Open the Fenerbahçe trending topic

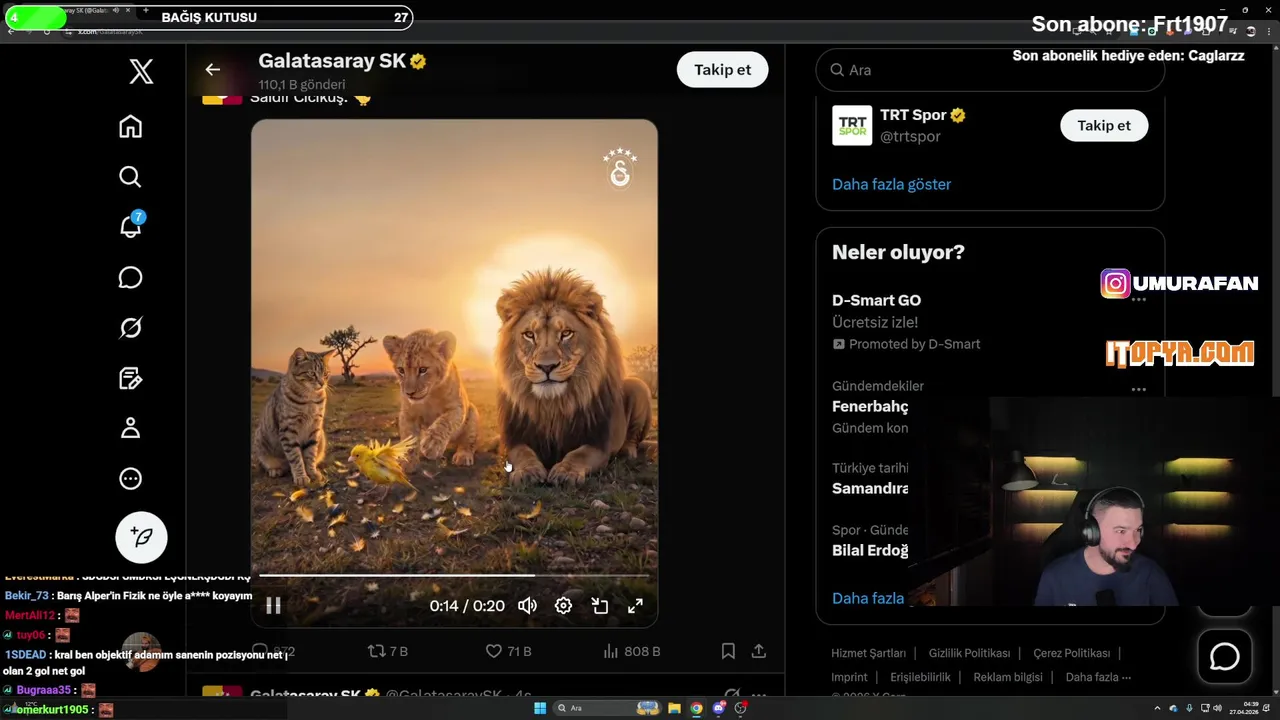870,407
